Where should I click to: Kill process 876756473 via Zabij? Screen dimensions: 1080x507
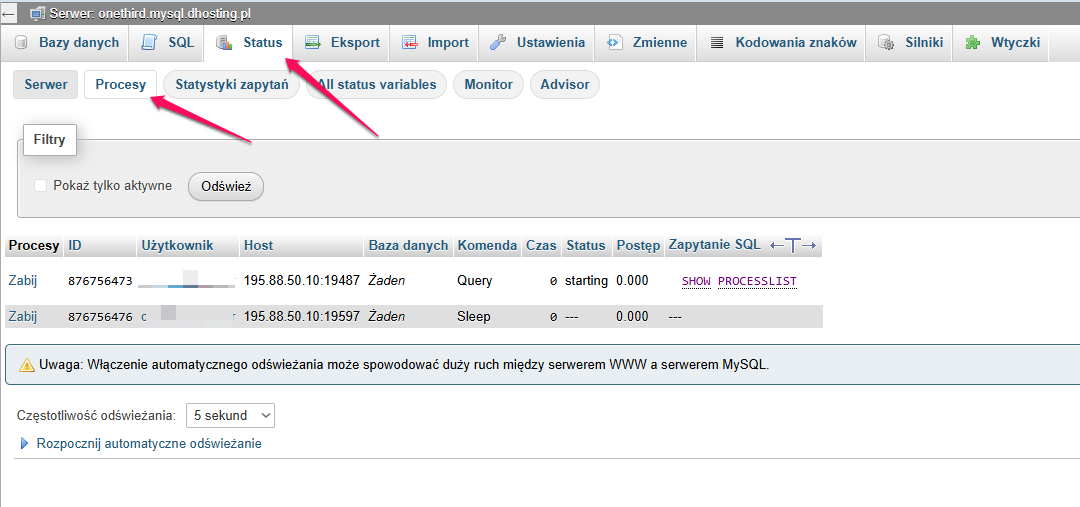(x=22, y=281)
